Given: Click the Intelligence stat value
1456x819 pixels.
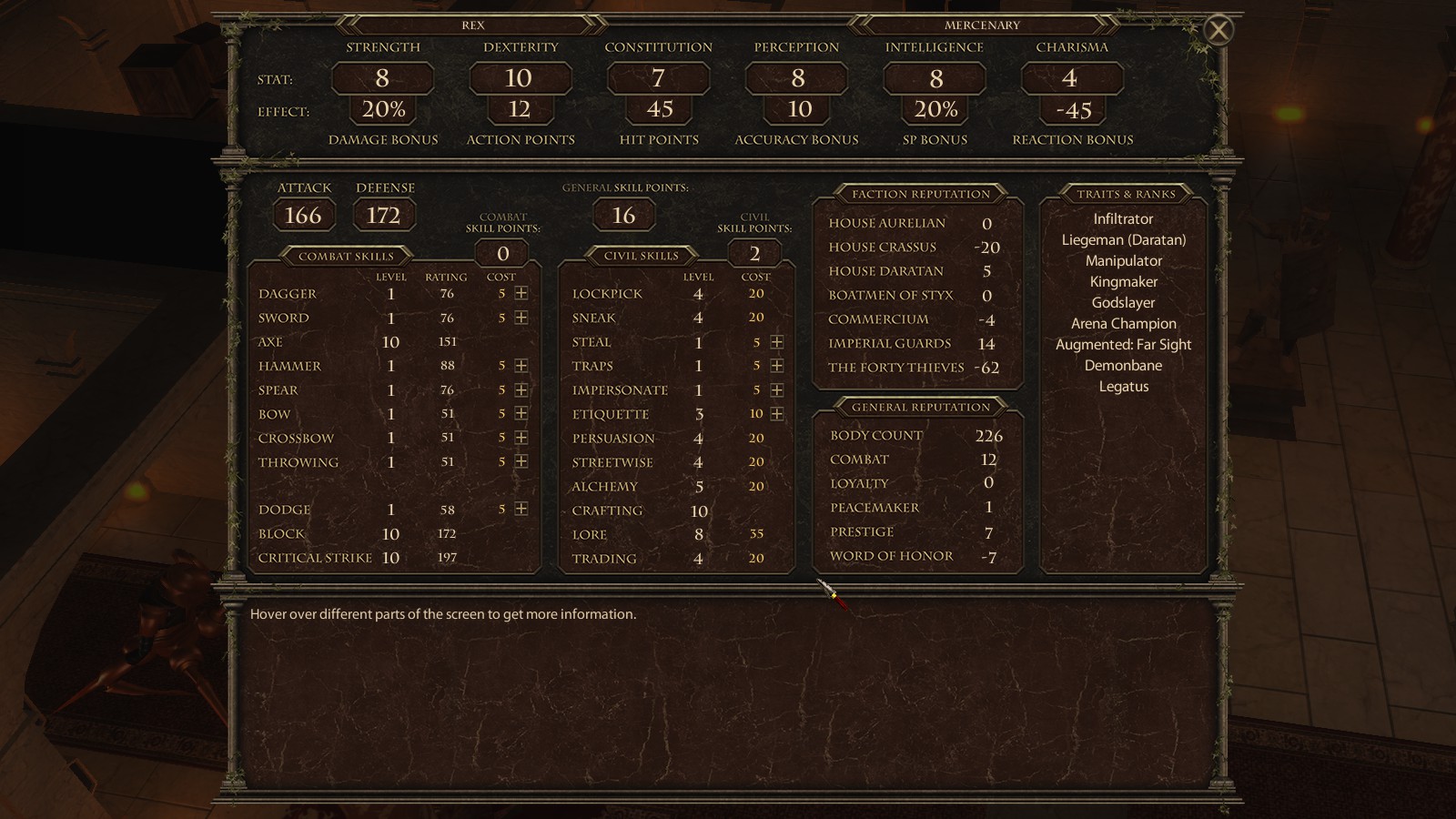Looking at the screenshot, I should [935, 78].
